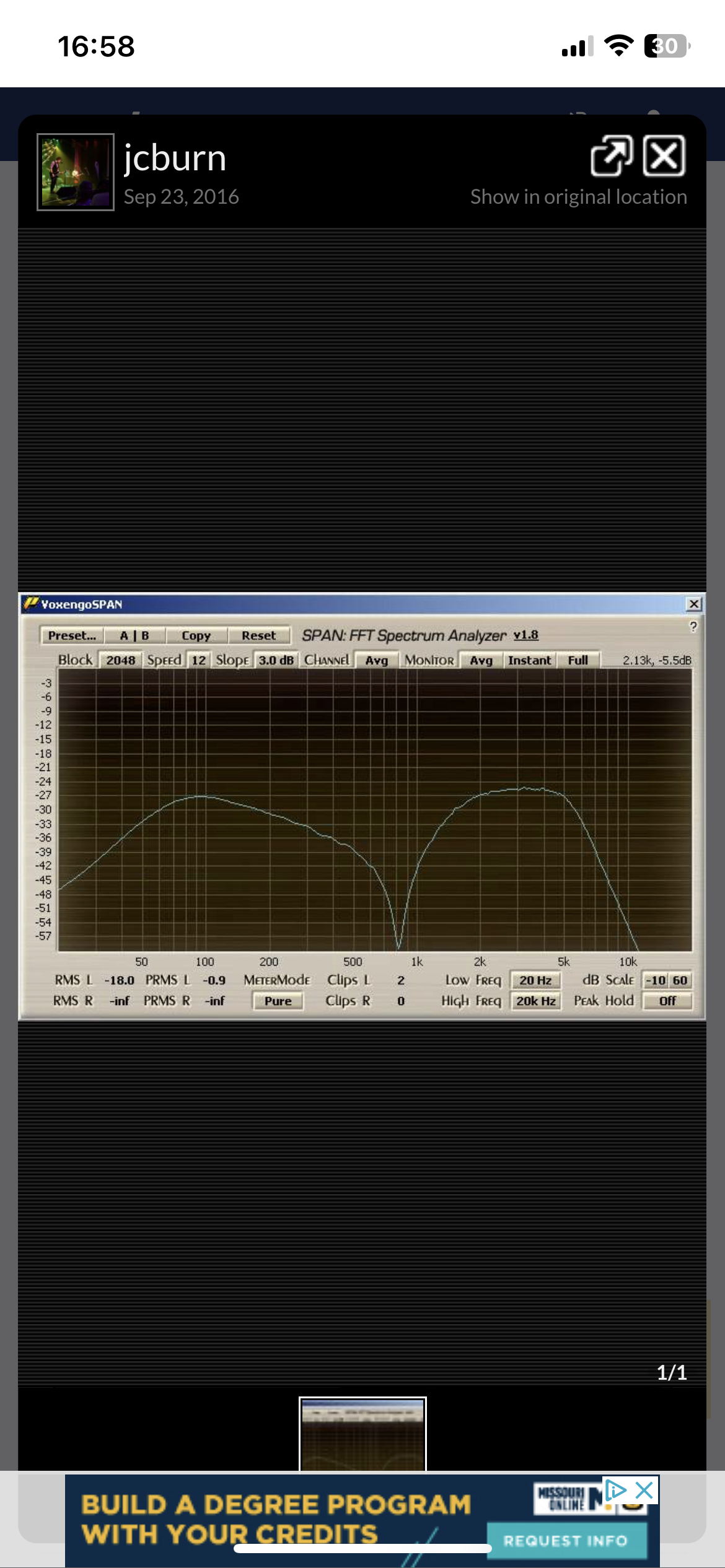Change Speed value 12
This screenshot has width=725, height=1568.
click(198, 660)
